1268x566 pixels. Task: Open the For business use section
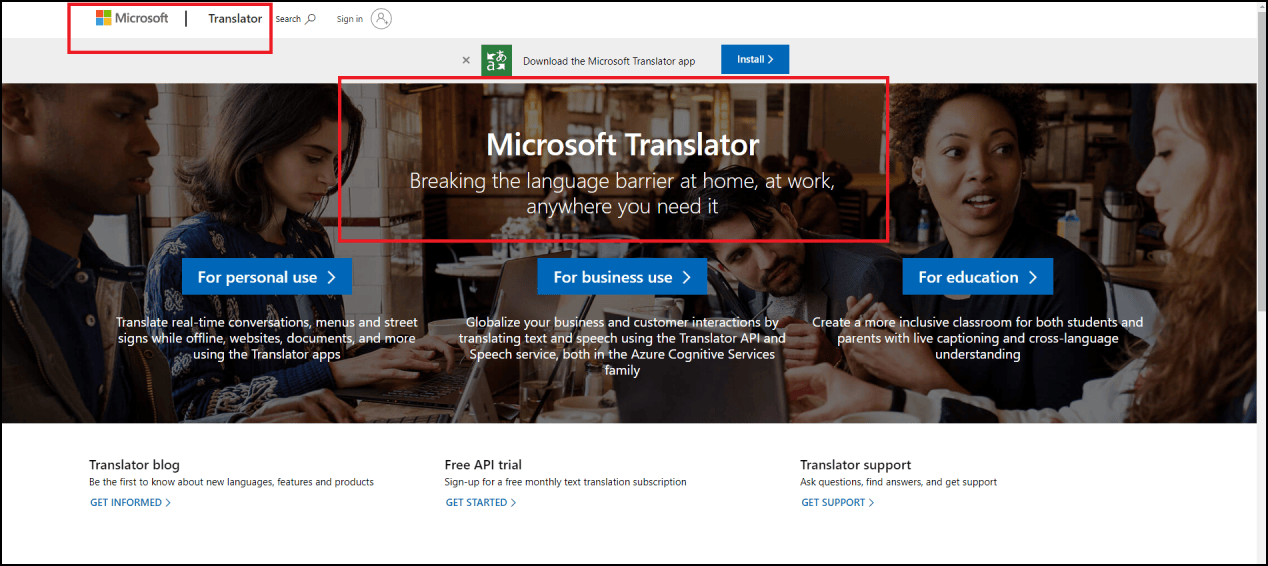point(622,277)
